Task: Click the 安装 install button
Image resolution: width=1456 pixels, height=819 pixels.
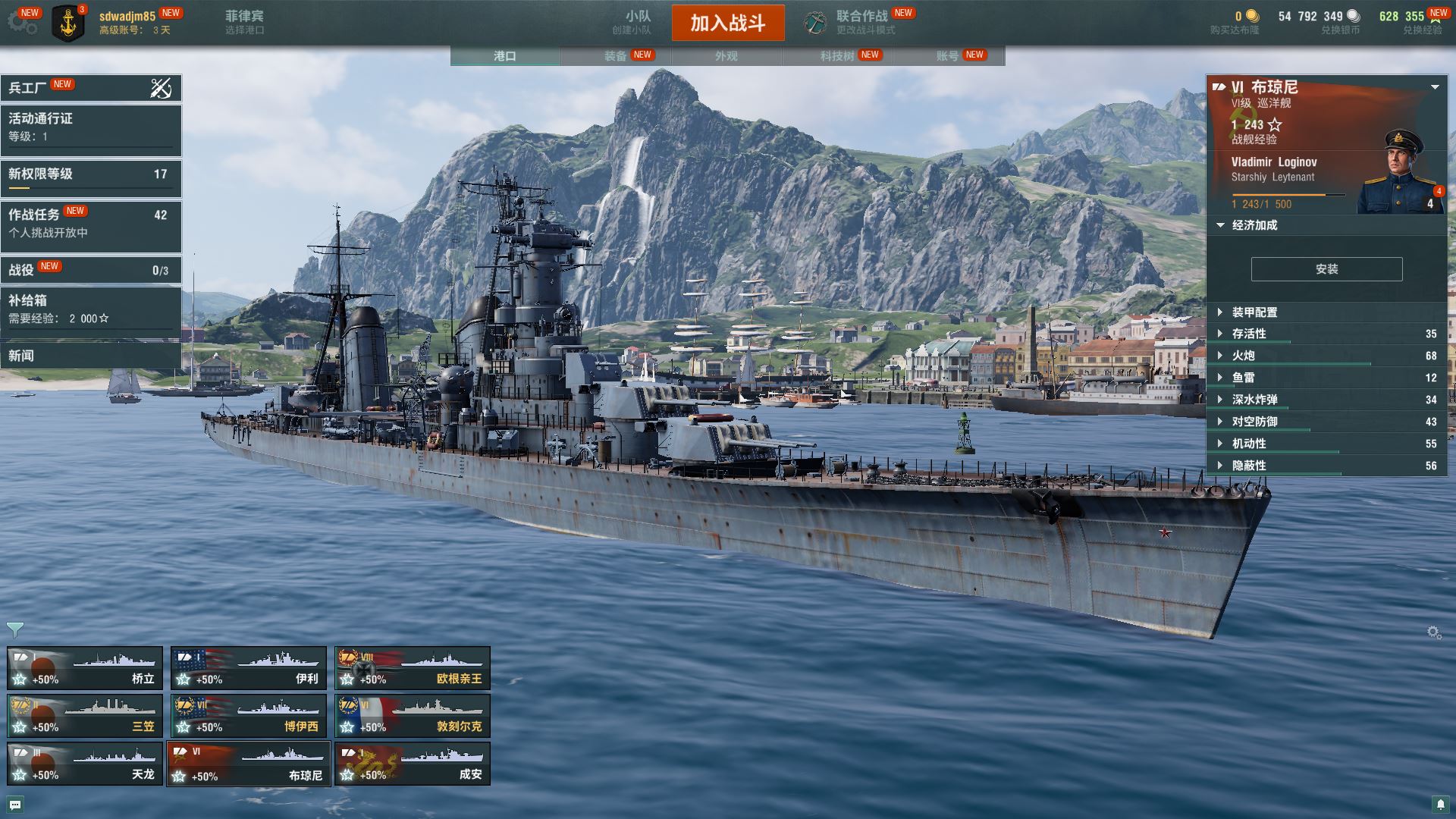Action: [x=1326, y=269]
